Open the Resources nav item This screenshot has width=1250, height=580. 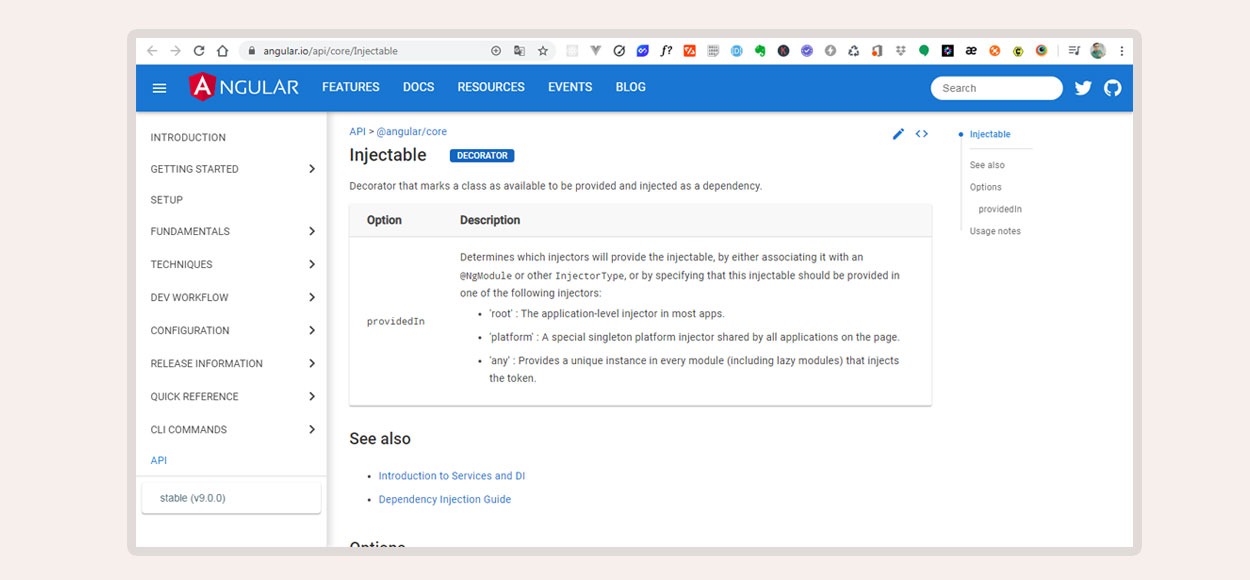point(491,87)
